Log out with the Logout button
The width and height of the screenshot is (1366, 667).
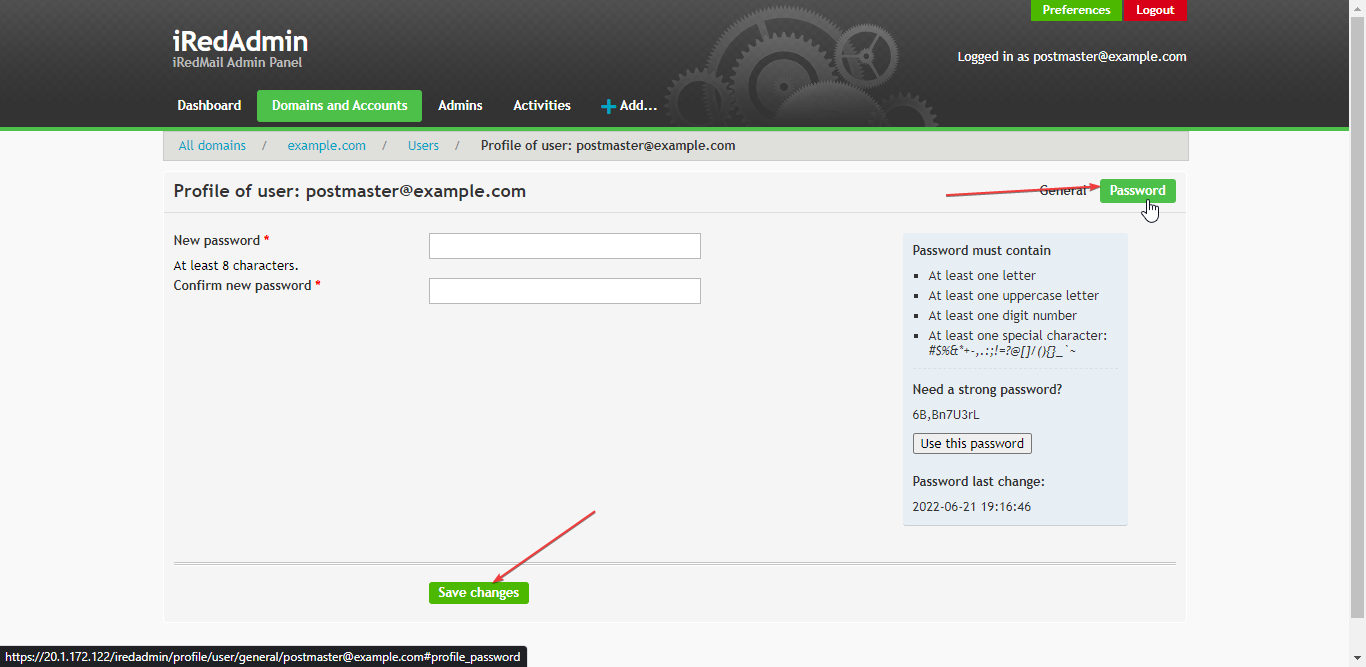pyautogui.click(x=1155, y=10)
